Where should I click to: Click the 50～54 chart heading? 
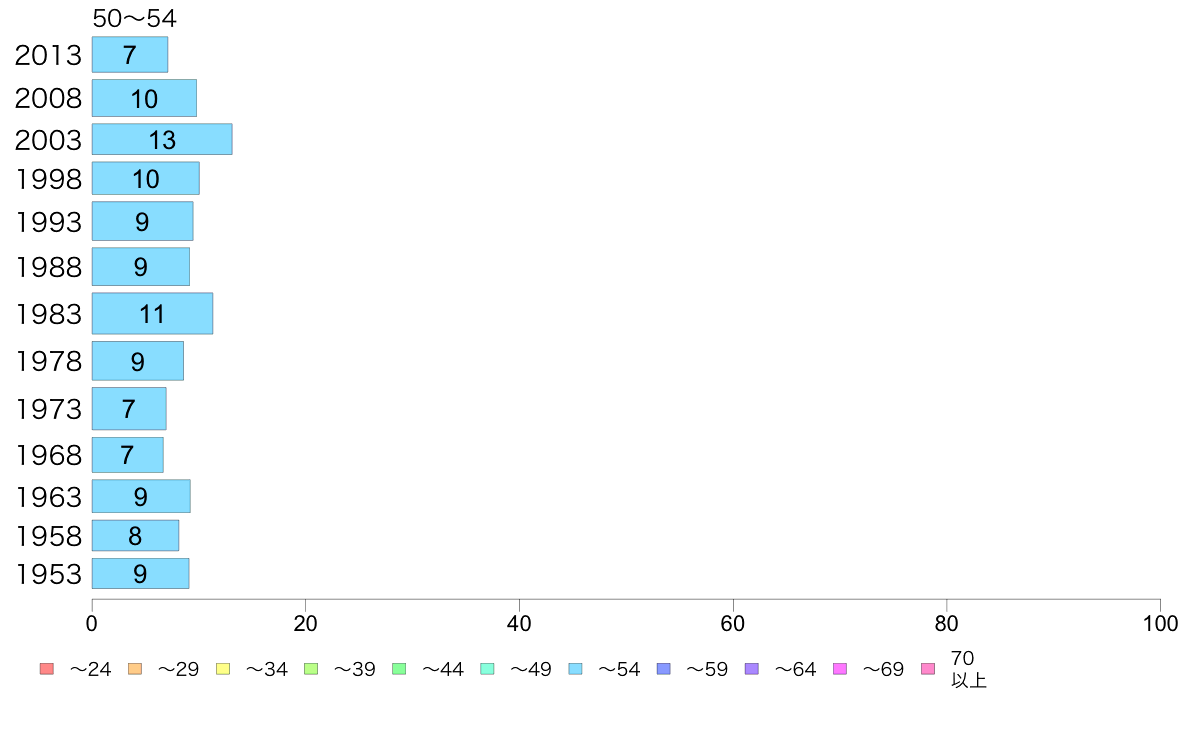(135, 18)
